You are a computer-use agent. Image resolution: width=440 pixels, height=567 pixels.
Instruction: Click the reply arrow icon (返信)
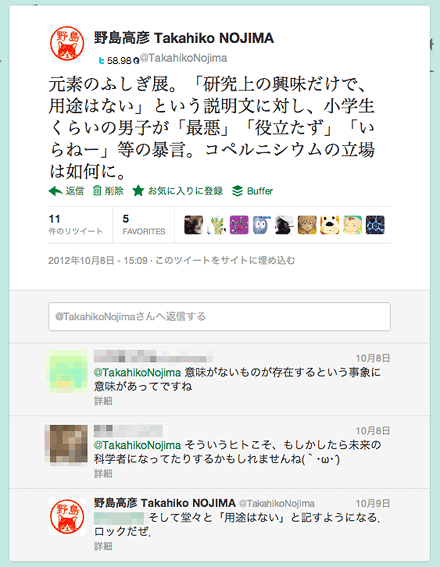55,191
